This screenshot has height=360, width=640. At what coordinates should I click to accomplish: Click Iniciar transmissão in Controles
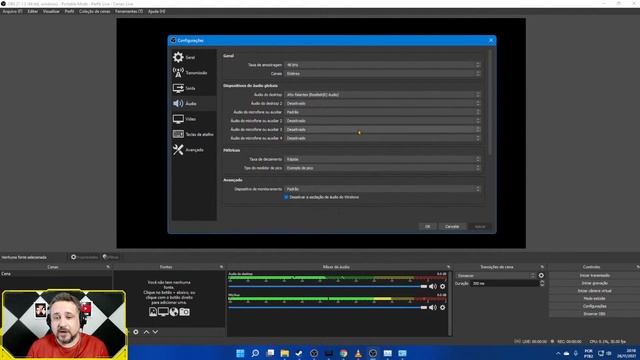click(594, 276)
